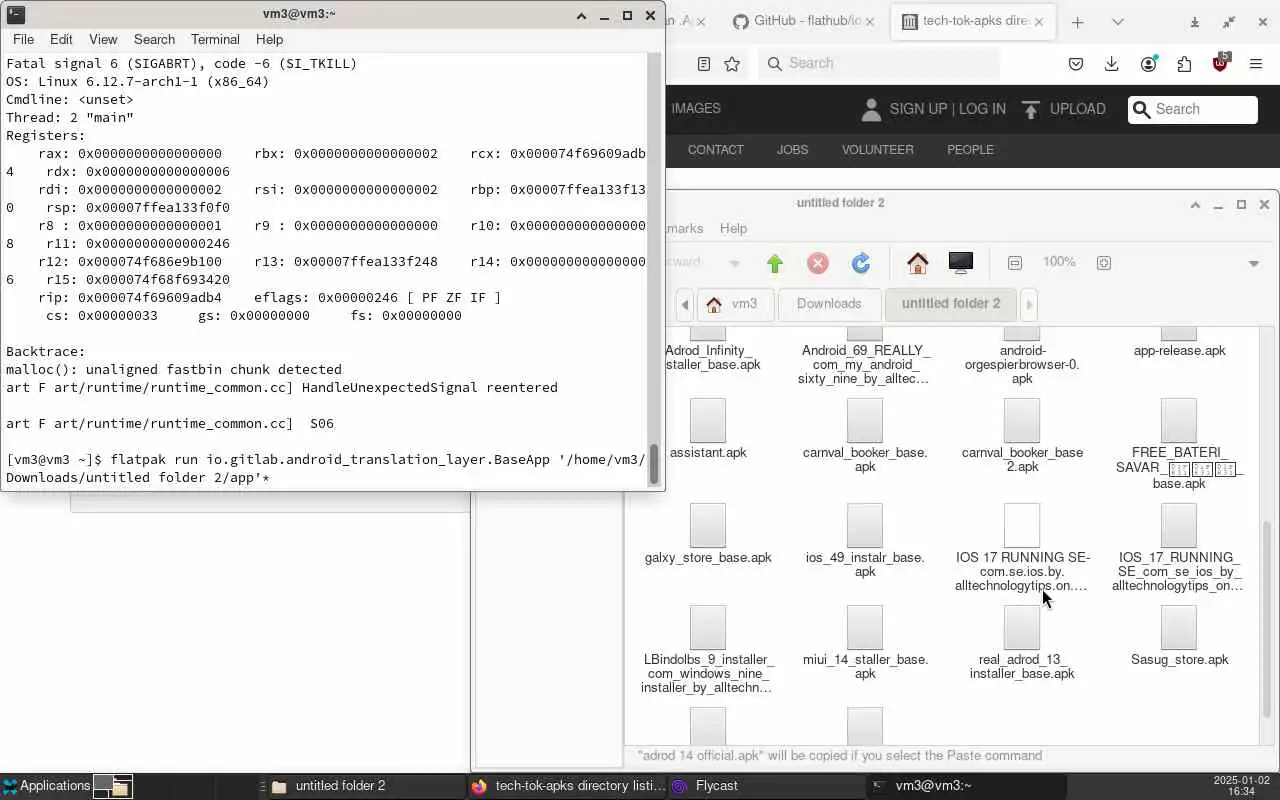This screenshot has height=800, width=1280.
Task: Zoom in the file manager icon view
Action: [1104, 263]
